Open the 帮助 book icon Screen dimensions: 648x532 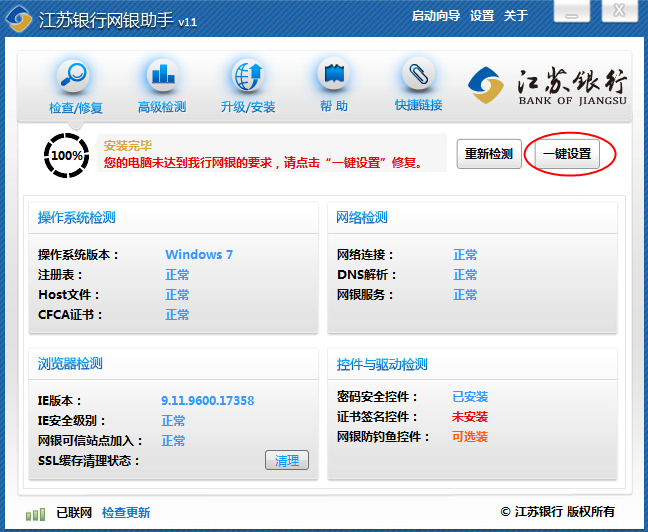[x=334, y=74]
